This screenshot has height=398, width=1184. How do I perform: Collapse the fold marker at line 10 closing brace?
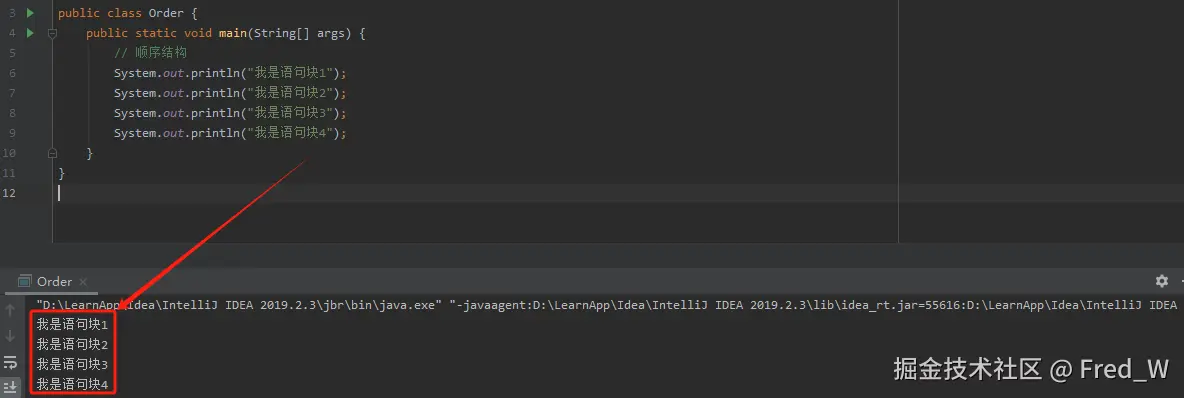pyautogui.click(x=52, y=153)
